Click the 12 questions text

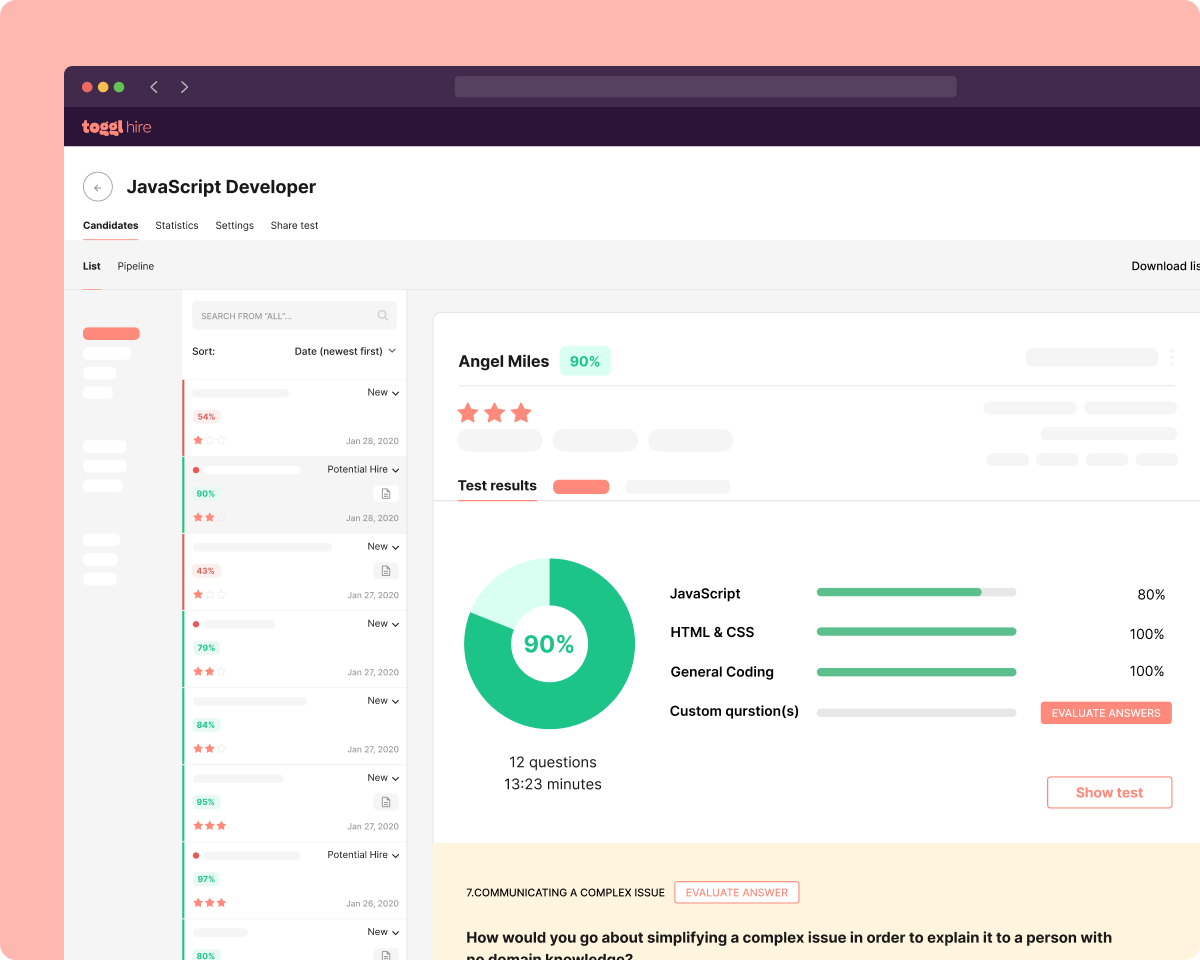tap(553, 762)
